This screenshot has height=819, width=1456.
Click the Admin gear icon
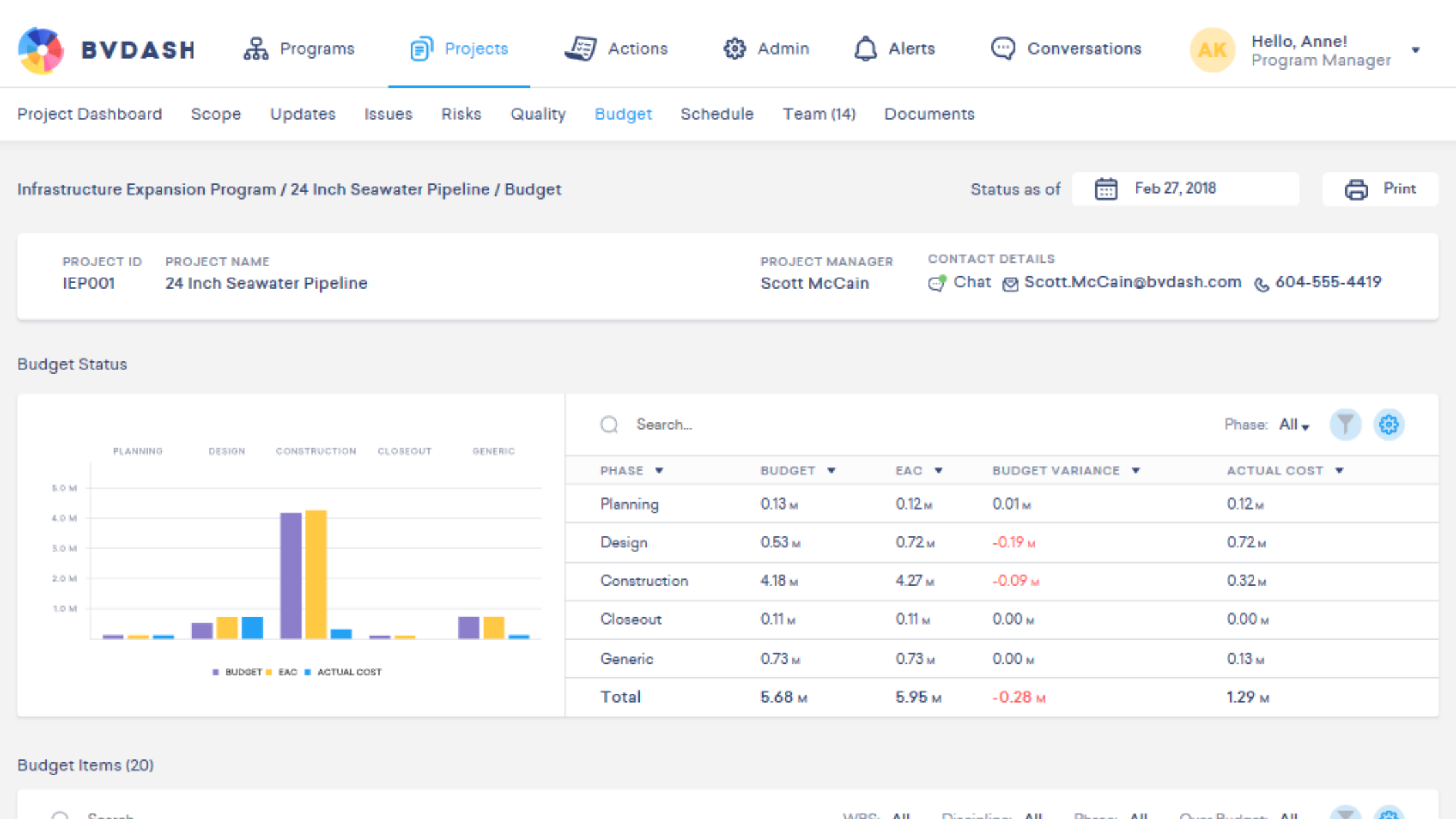tap(734, 49)
